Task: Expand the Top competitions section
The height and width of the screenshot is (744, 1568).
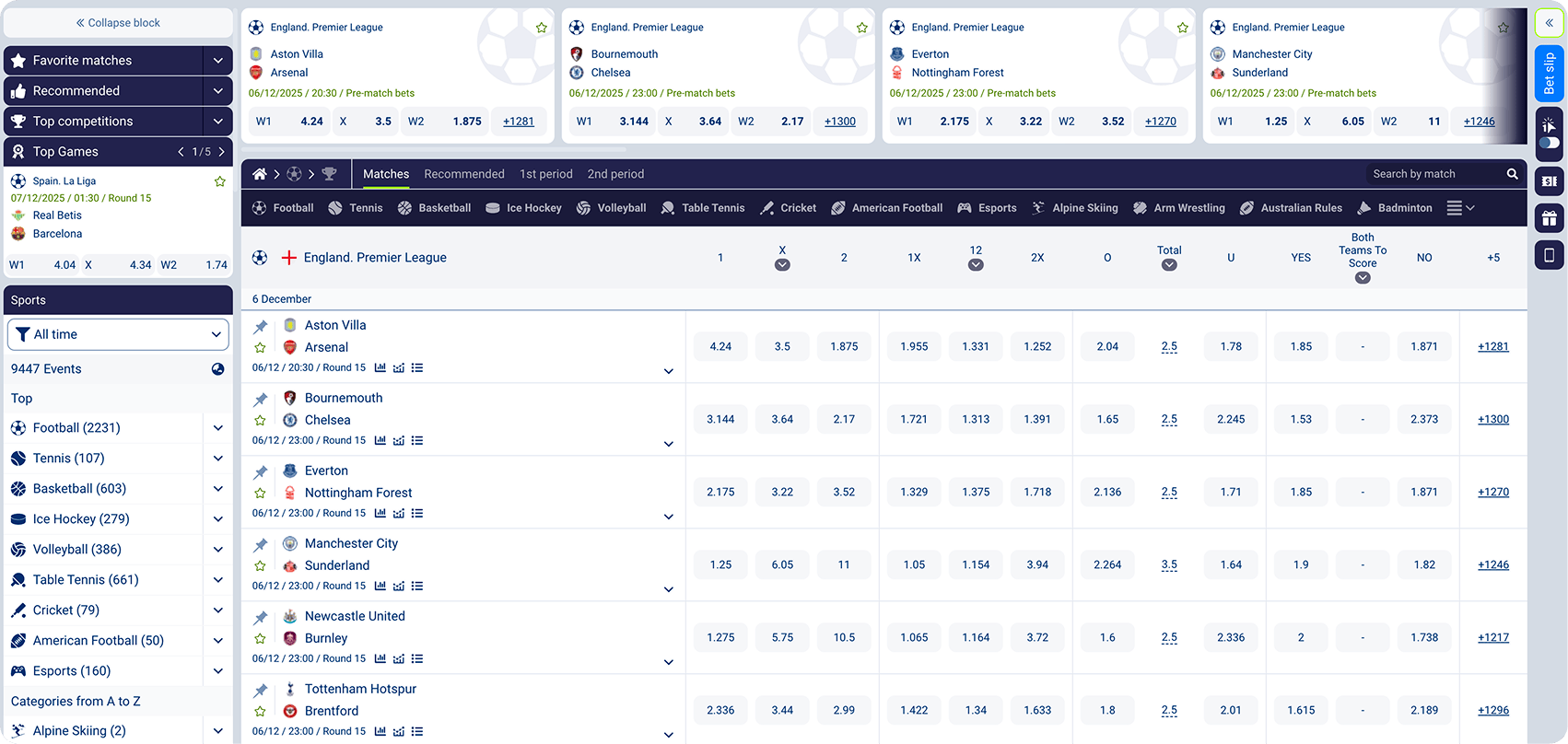Action: point(217,121)
